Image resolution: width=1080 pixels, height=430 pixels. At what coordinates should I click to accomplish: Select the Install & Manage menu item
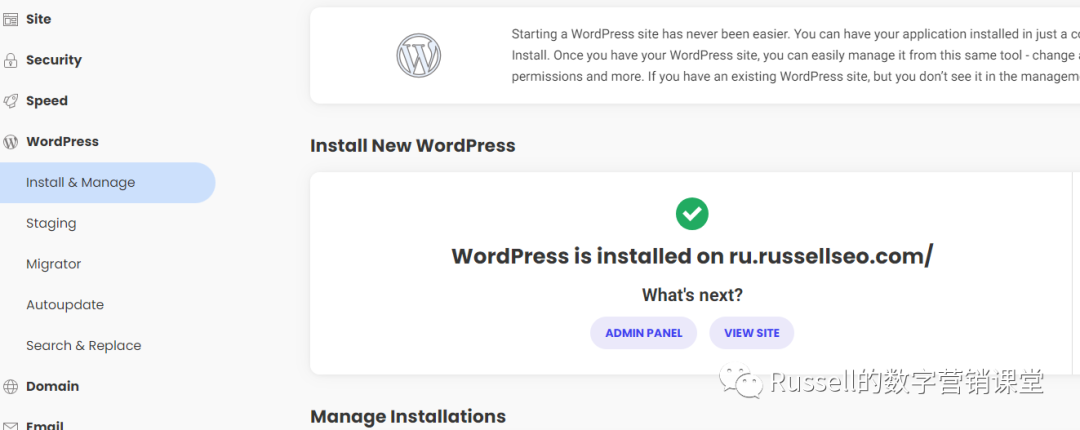[81, 183]
